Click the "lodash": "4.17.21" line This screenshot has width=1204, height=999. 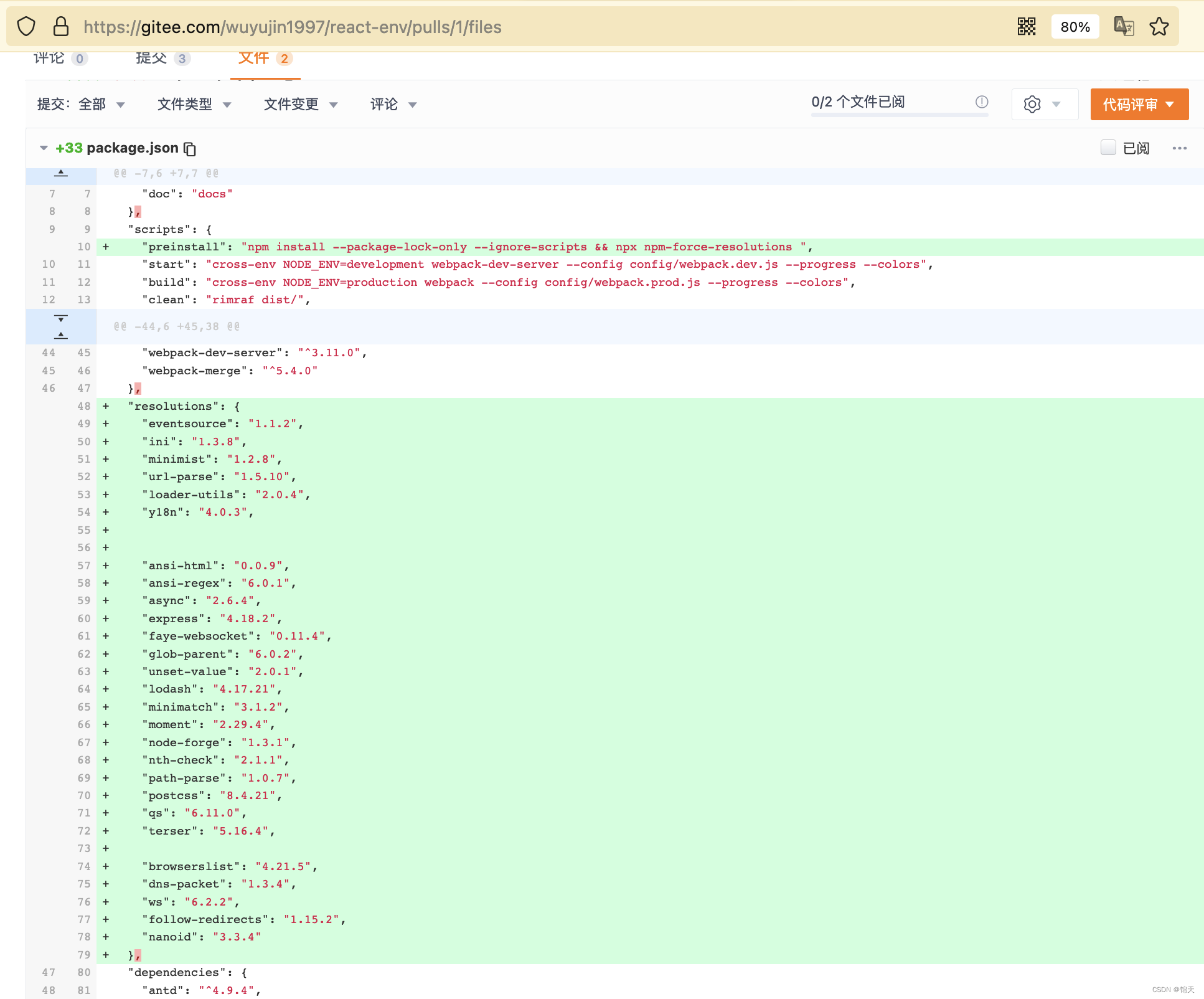(212, 689)
